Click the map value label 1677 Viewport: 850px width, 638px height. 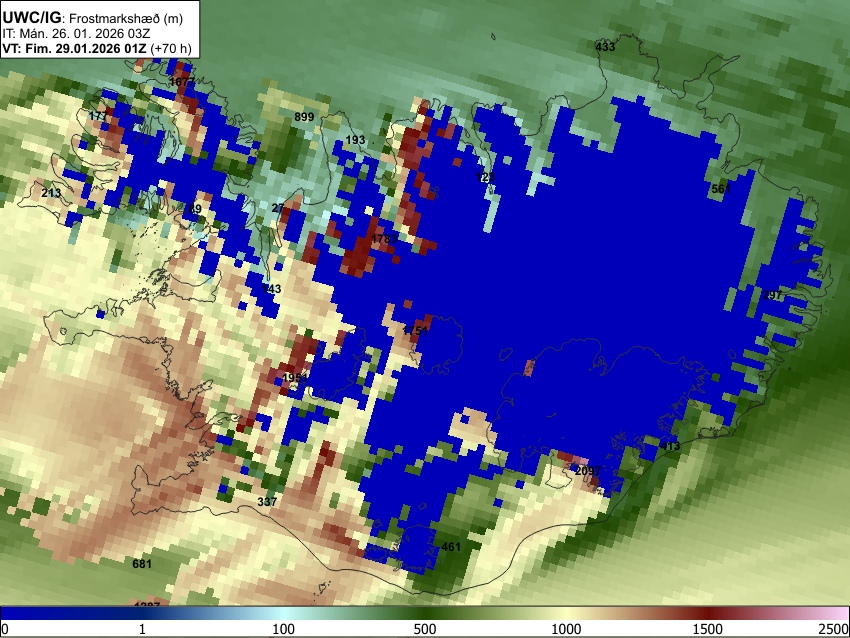182,82
